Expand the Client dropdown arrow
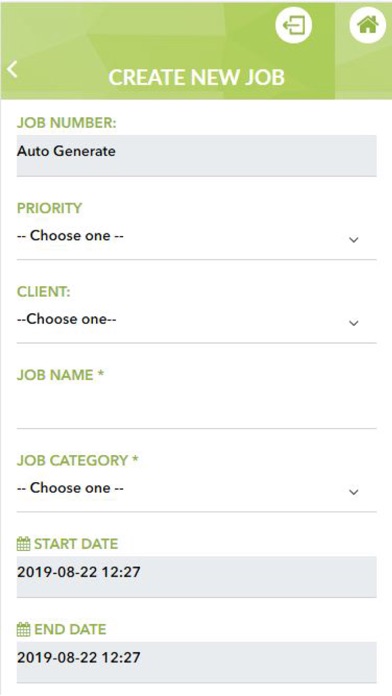Screen dimensions: 392x696 353,323
